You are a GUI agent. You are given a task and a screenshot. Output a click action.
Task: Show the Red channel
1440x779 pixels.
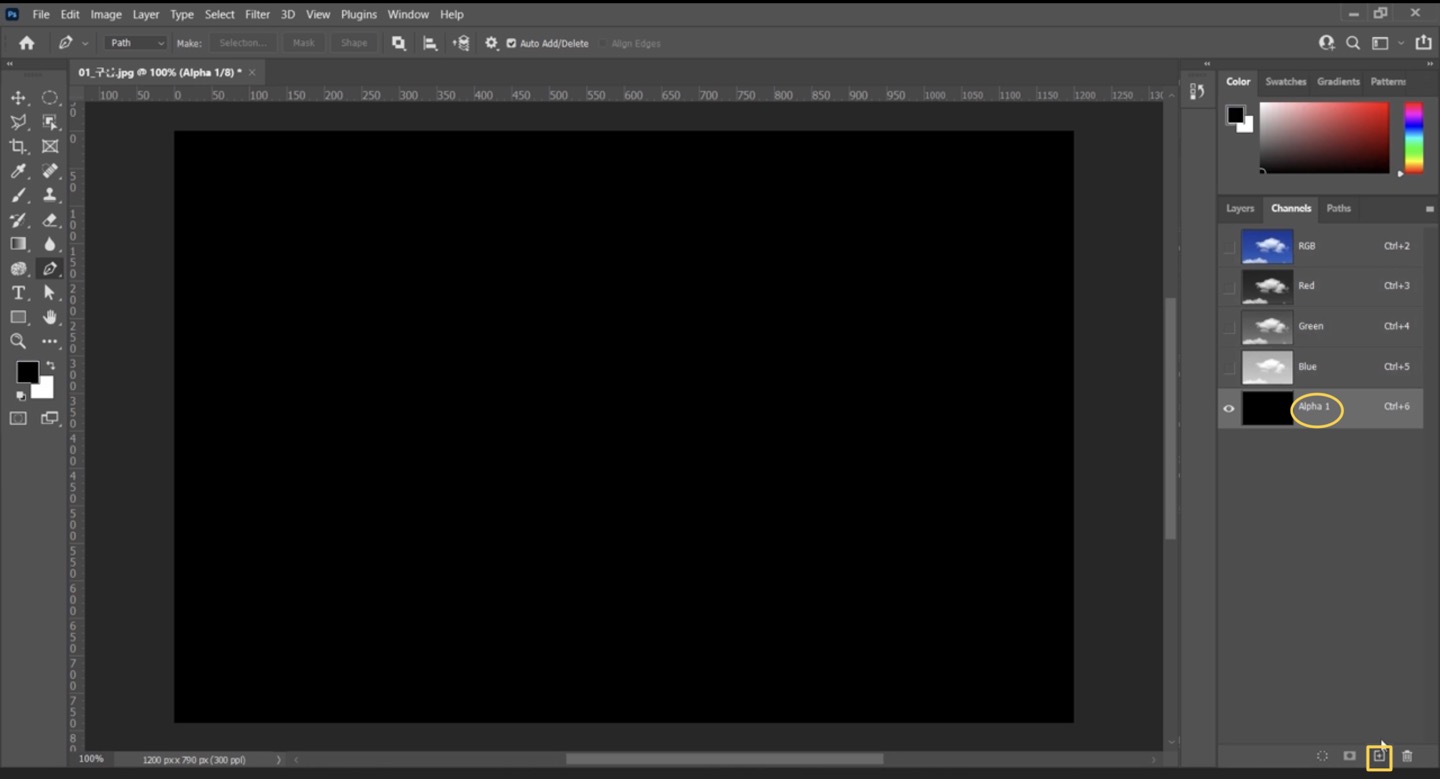(x=1229, y=287)
